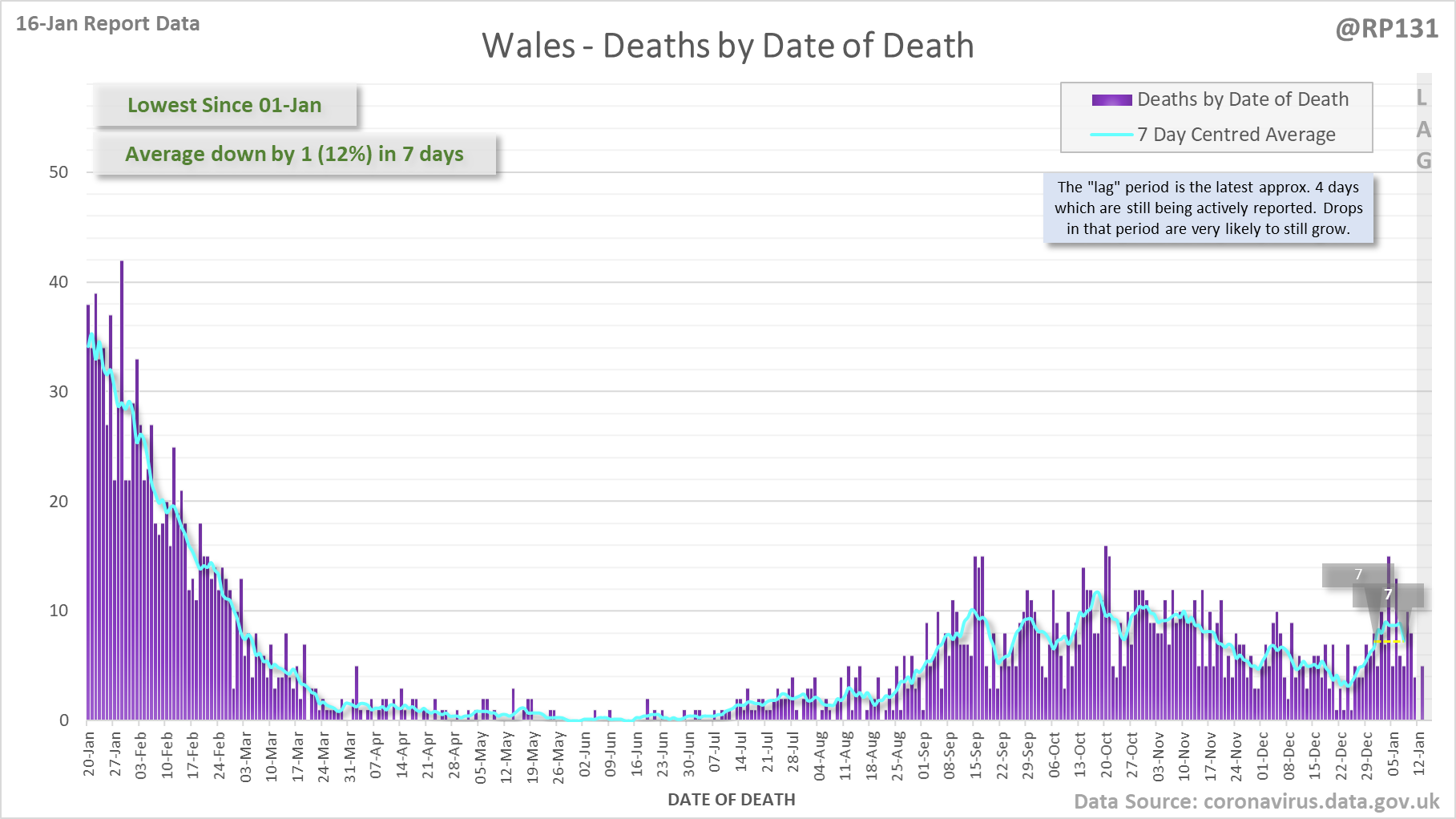Image resolution: width=1456 pixels, height=819 pixels.
Task: Open the coronavirus.data.gov.uk data source text
Action: (x=1256, y=801)
